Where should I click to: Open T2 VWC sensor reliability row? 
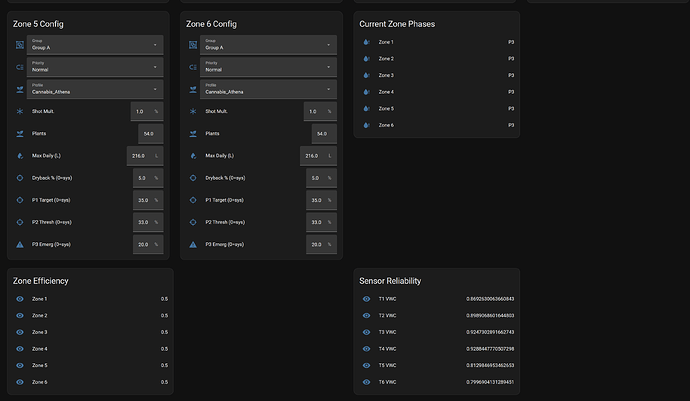pos(437,316)
